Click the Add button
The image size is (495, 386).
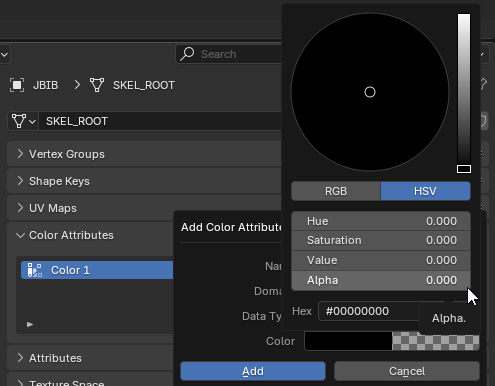tap(253, 371)
